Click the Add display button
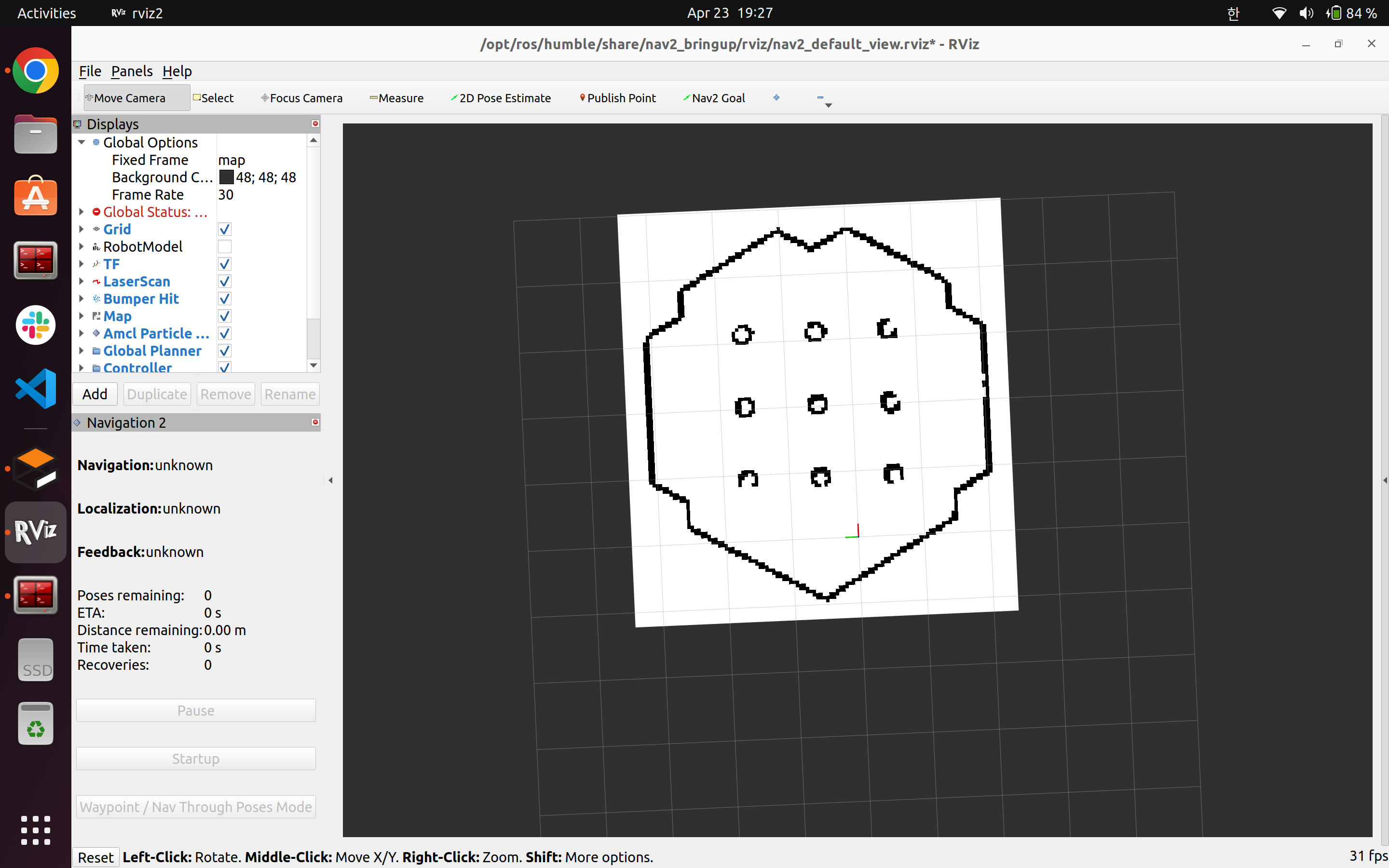This screenshot has width=1389, height=868. pos(95,394)
